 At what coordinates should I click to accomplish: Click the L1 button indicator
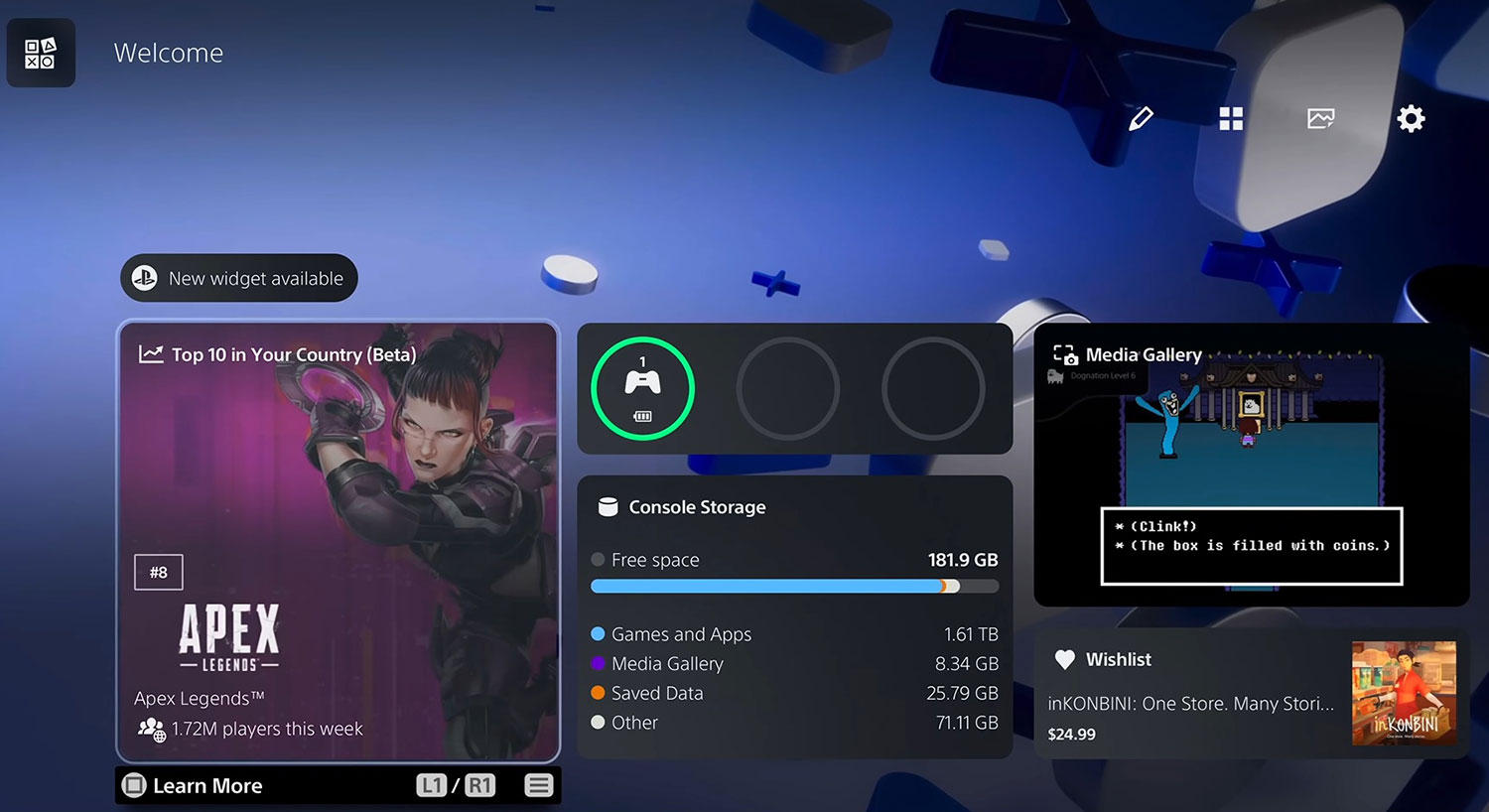432,786
